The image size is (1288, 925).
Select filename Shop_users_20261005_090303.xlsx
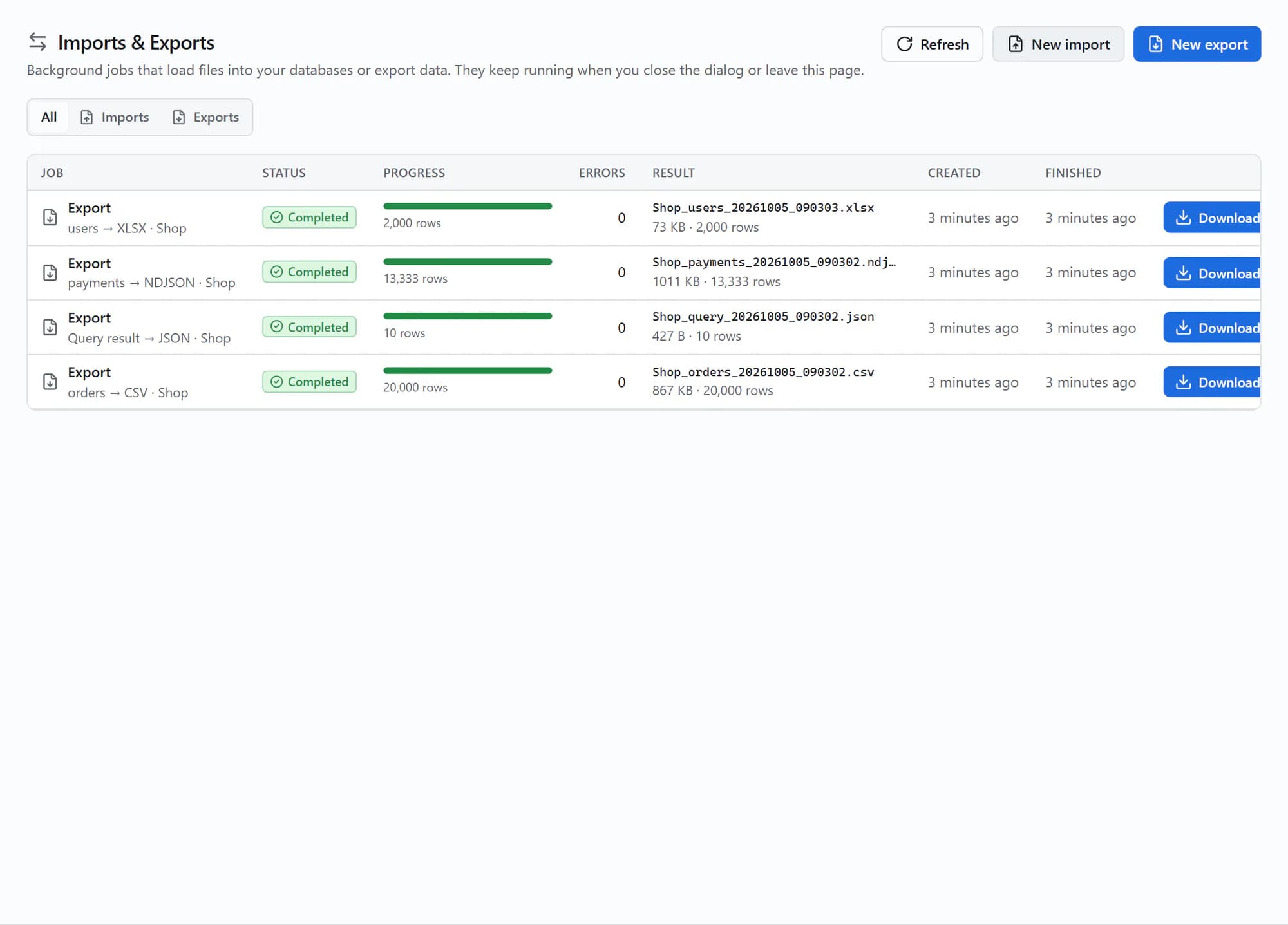click(x=763, y=207)
